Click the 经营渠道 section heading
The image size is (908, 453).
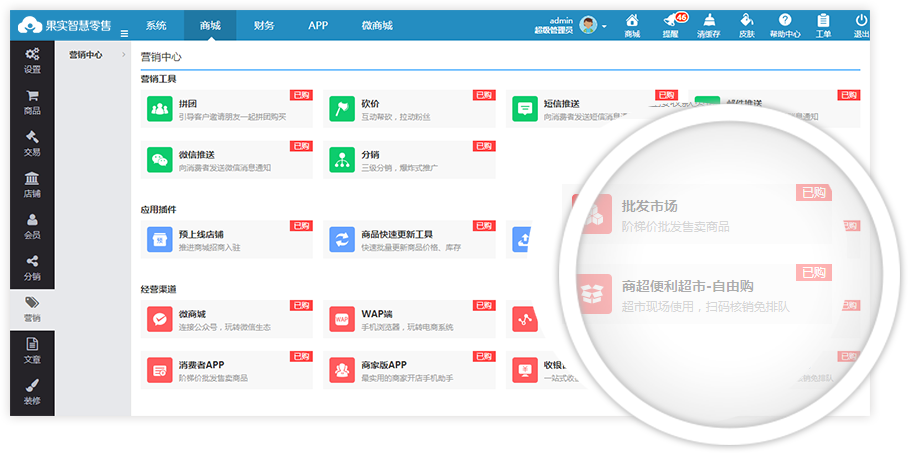158,288
